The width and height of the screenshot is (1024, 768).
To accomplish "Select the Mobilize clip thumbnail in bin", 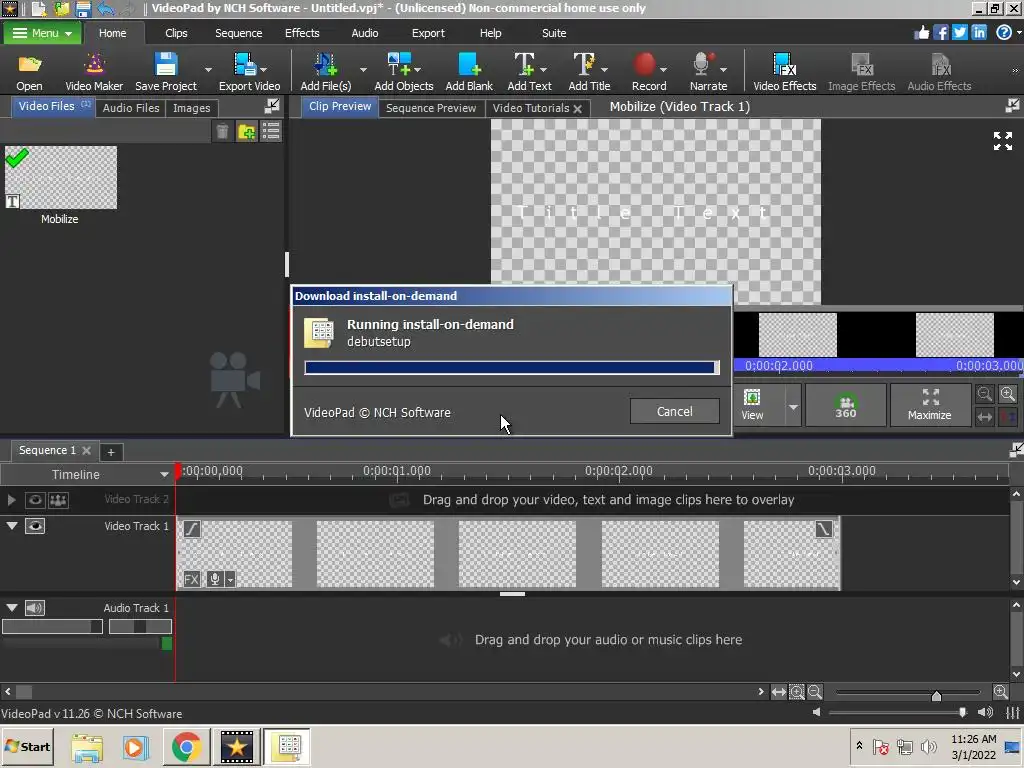I will (61, 178).
